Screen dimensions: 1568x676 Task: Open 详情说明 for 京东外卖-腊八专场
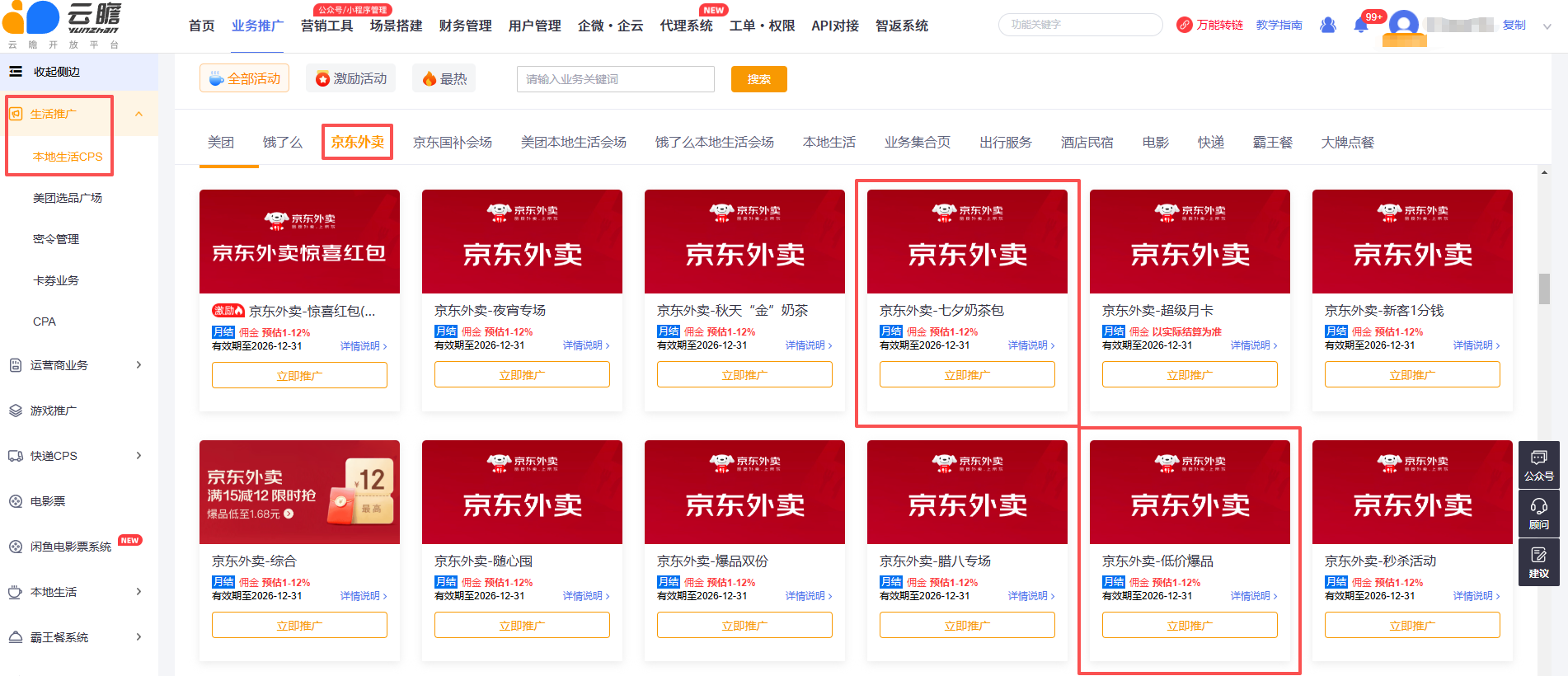pos(1031,596)
